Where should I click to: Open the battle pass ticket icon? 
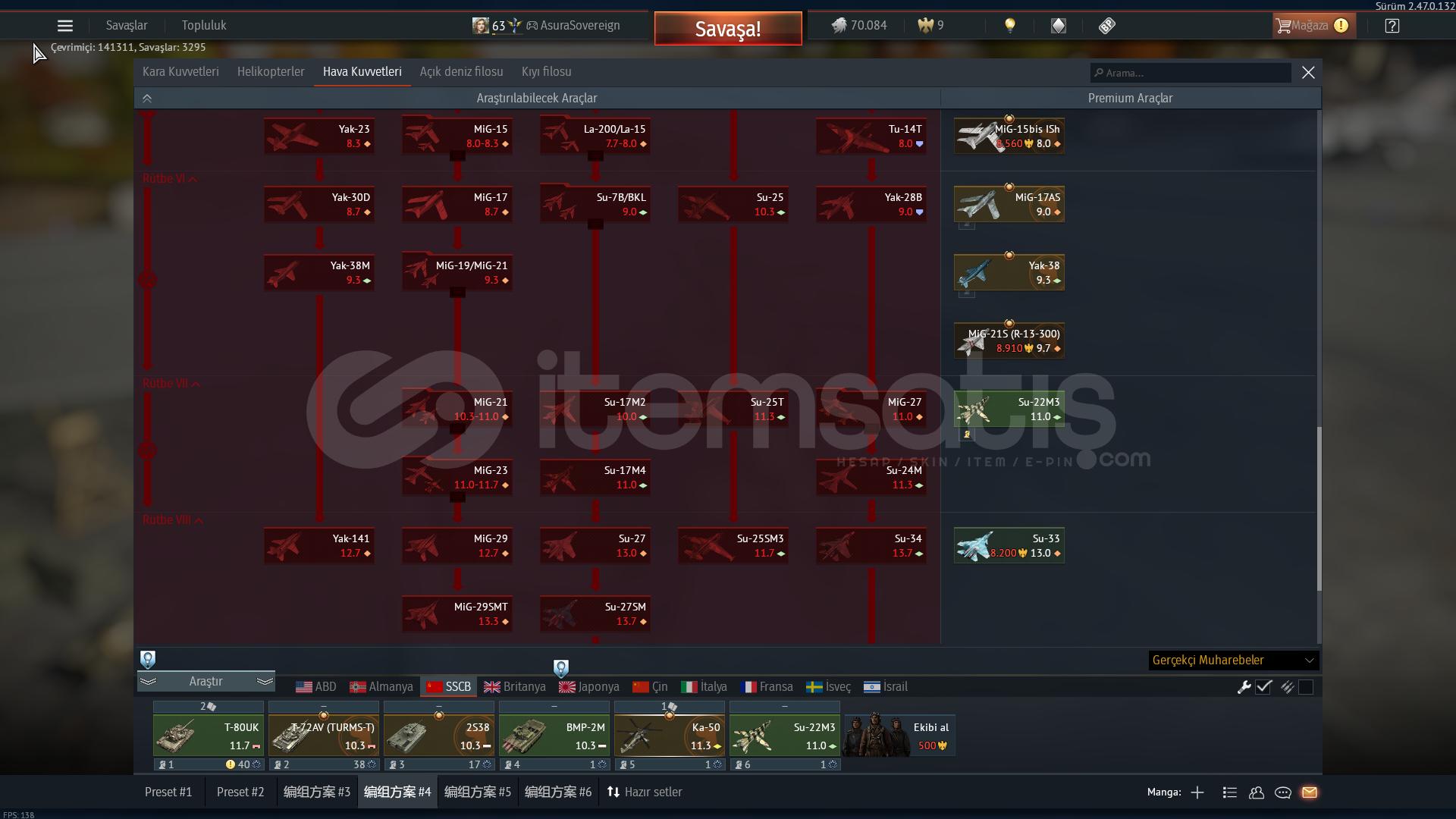tap(1107, 26)
